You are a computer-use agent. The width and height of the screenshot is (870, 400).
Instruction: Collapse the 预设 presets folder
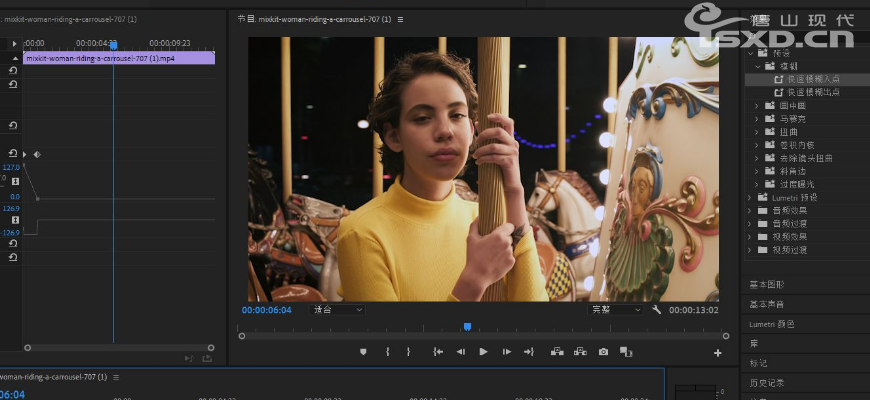point(751,53)
